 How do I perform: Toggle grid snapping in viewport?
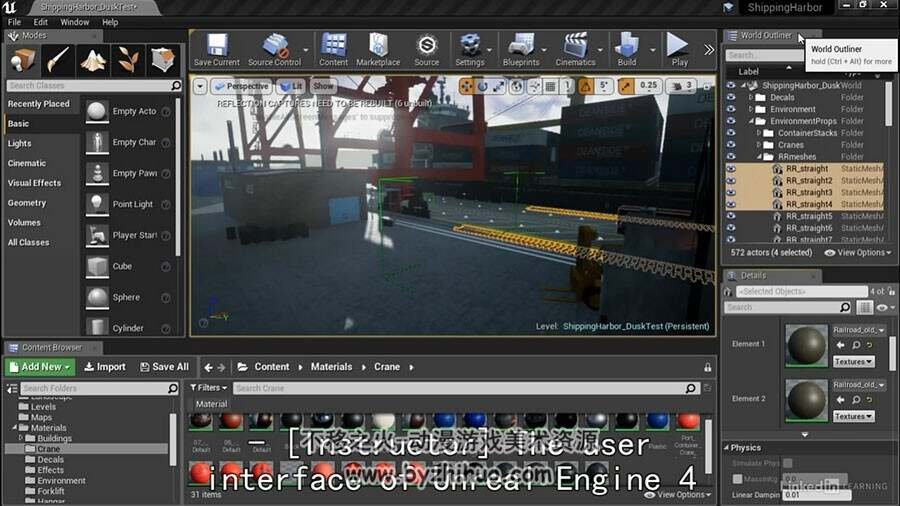coord(550,86)
